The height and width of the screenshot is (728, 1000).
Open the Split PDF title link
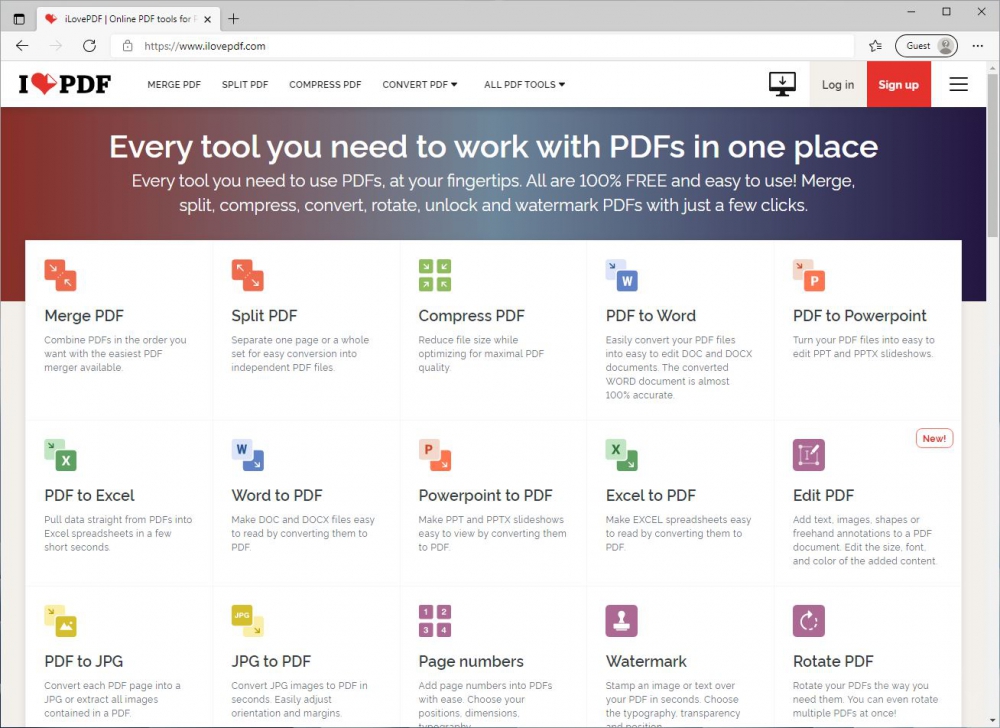(x=264, y=316)
